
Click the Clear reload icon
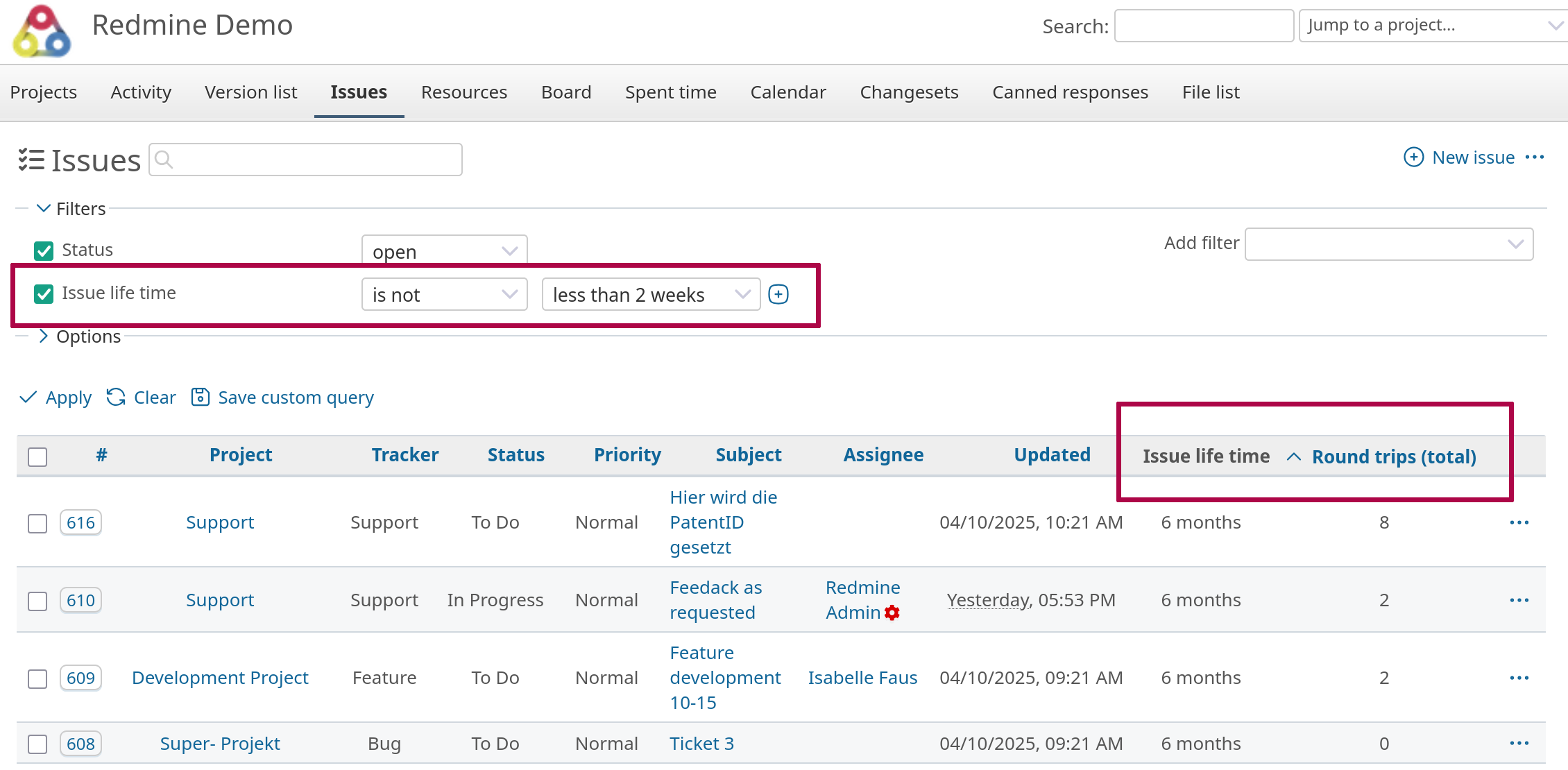click(116, 397)
